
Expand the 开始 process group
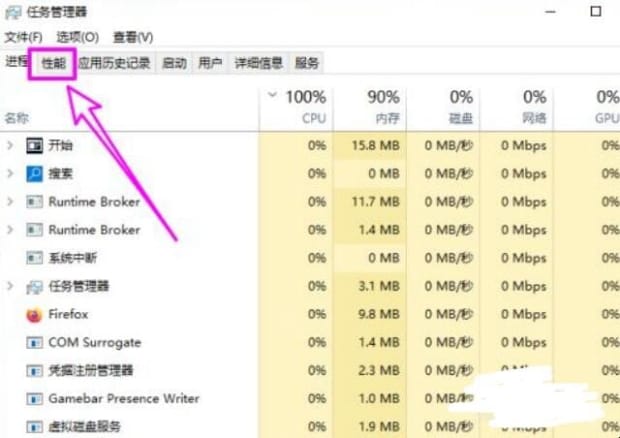[x=10, y=145]
